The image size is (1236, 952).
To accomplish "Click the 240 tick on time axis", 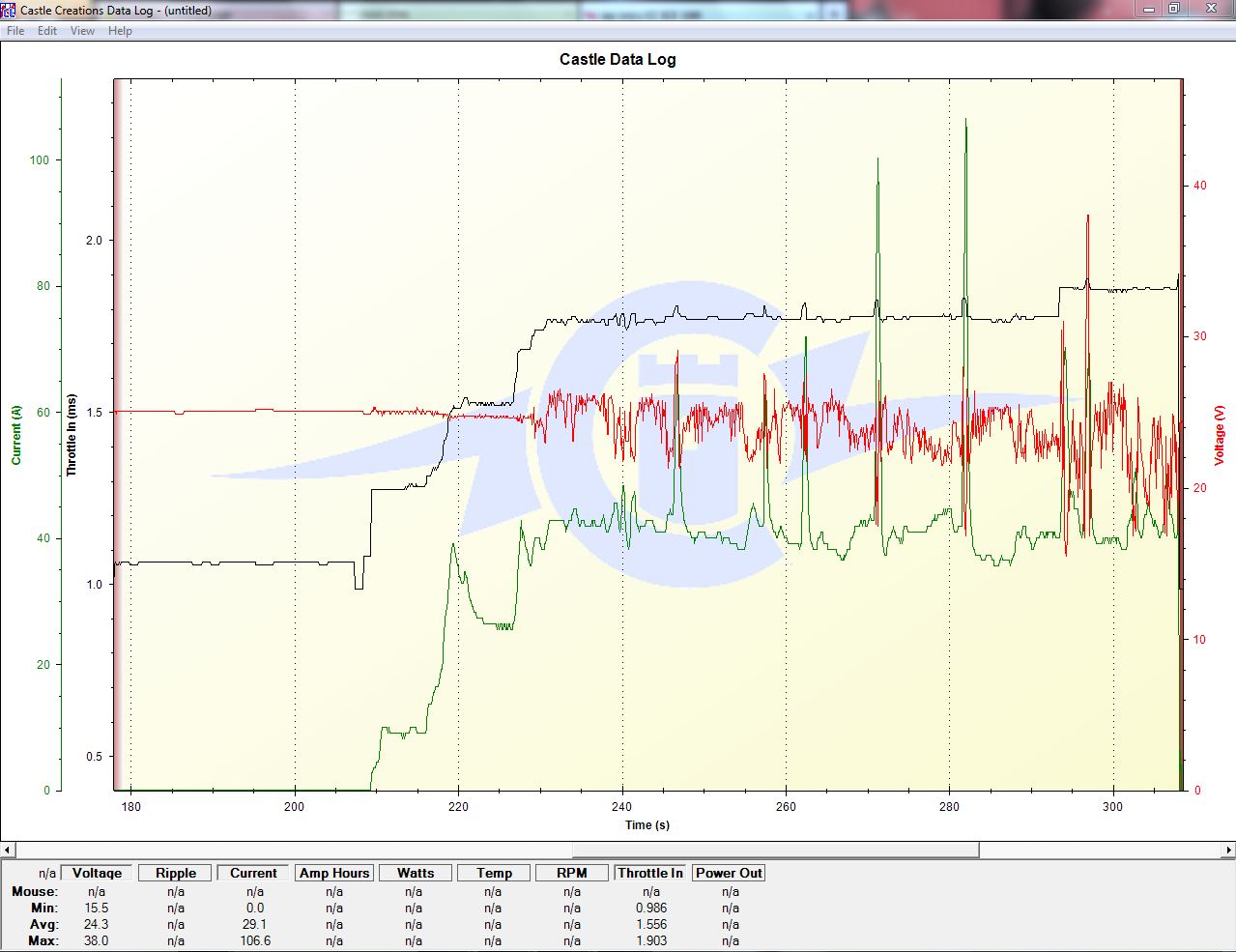I will pos(622,807).
